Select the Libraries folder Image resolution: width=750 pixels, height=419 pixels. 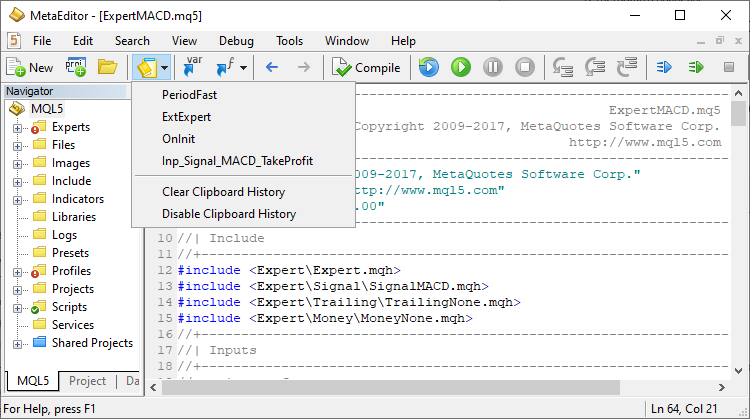pyautogui.click(x=74, y=217)
